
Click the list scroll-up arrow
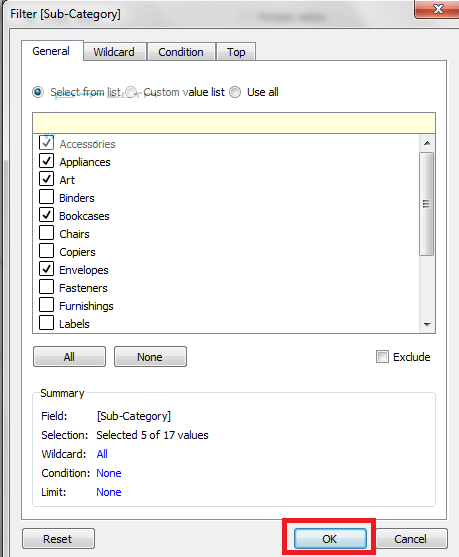[x=427, y=143]
